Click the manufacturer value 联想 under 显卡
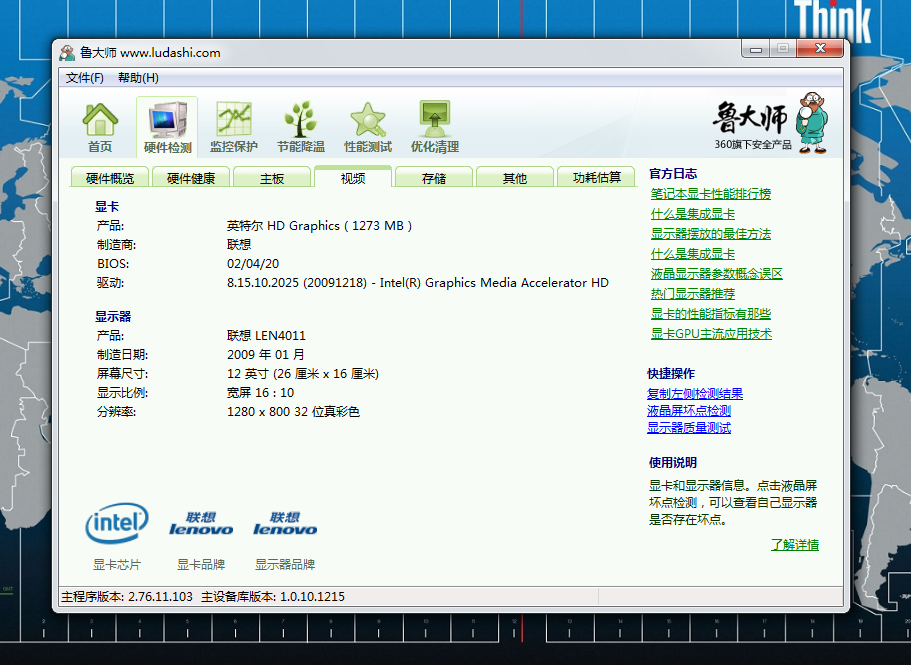Viewport: 911px width, 665px height. tap(239, 245)
